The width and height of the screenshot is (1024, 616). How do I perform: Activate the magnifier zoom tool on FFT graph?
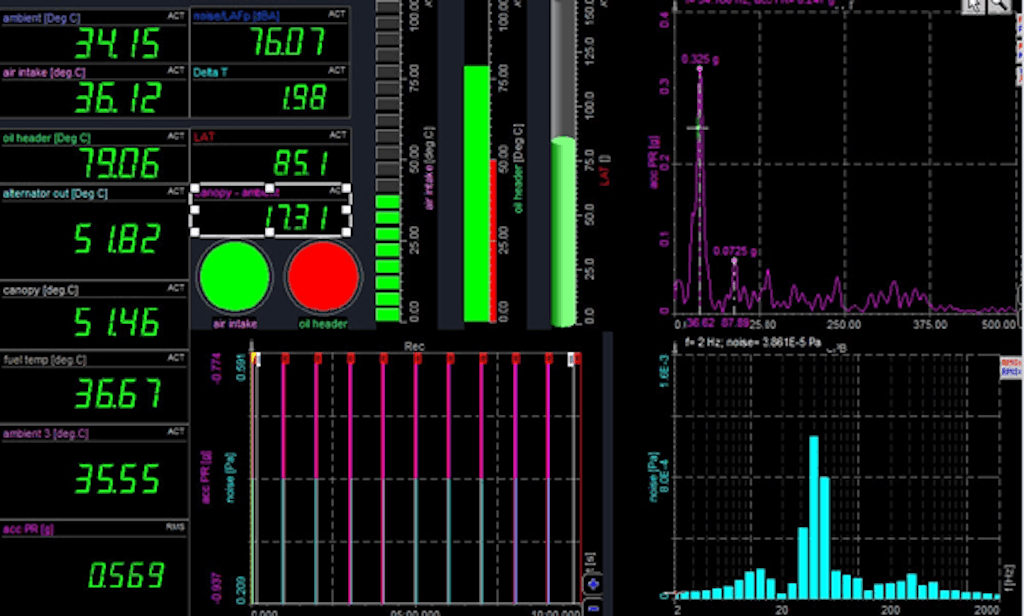999,7
